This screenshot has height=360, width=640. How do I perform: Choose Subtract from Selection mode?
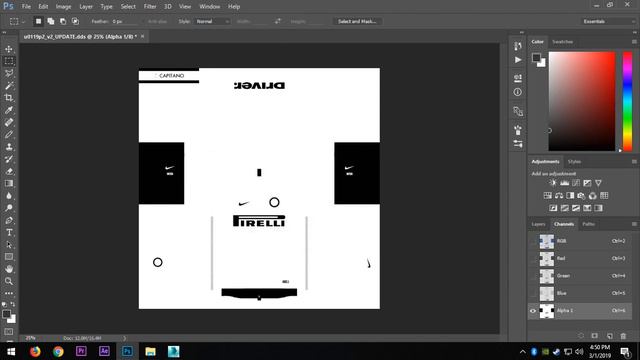coord(63,21)
